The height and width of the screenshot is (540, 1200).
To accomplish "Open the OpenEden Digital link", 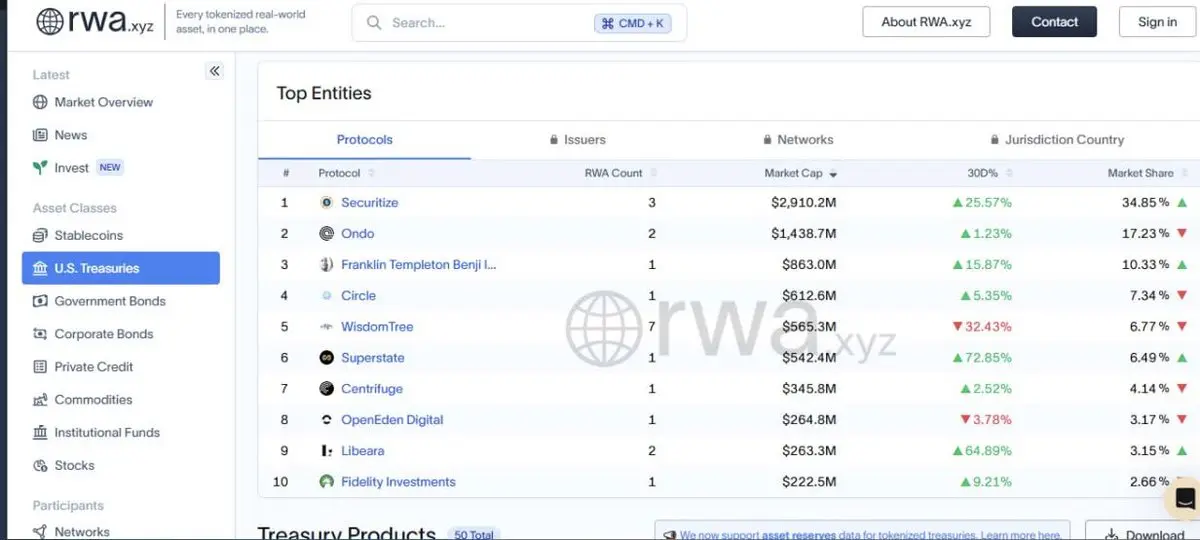I will click(392, 420).
